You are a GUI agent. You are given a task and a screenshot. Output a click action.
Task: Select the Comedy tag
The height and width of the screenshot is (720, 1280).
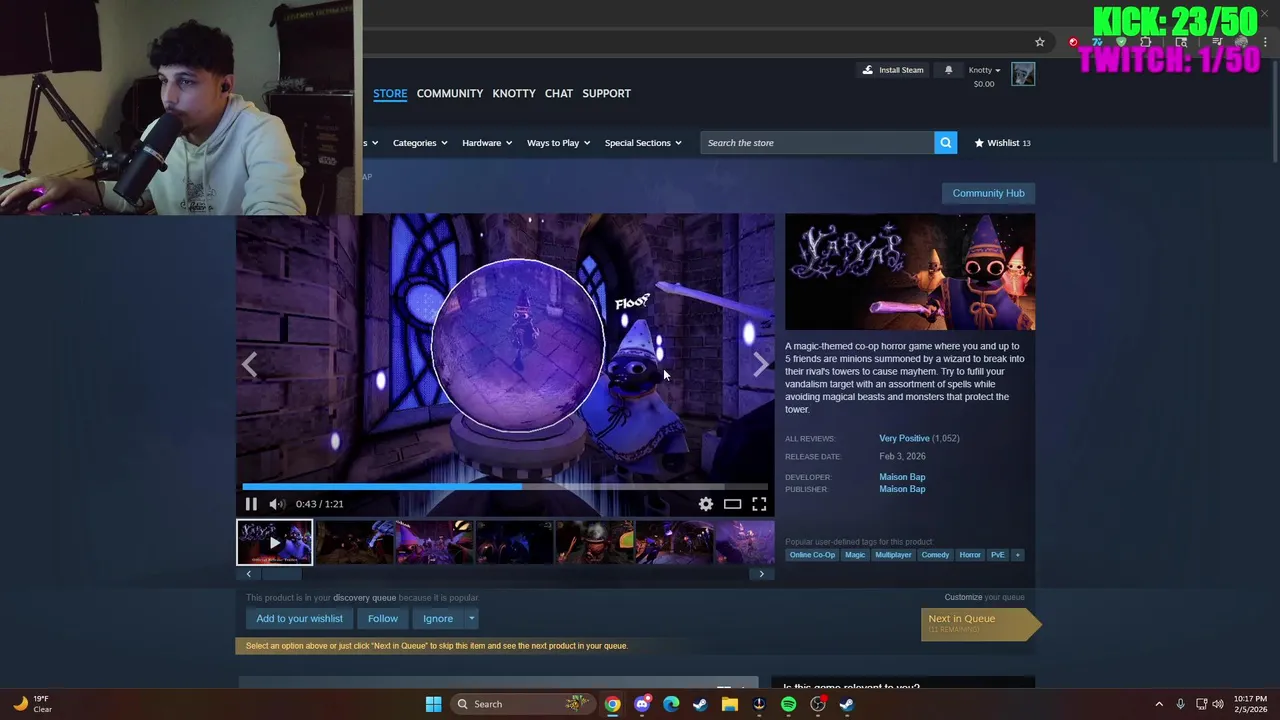click(935, 555)
